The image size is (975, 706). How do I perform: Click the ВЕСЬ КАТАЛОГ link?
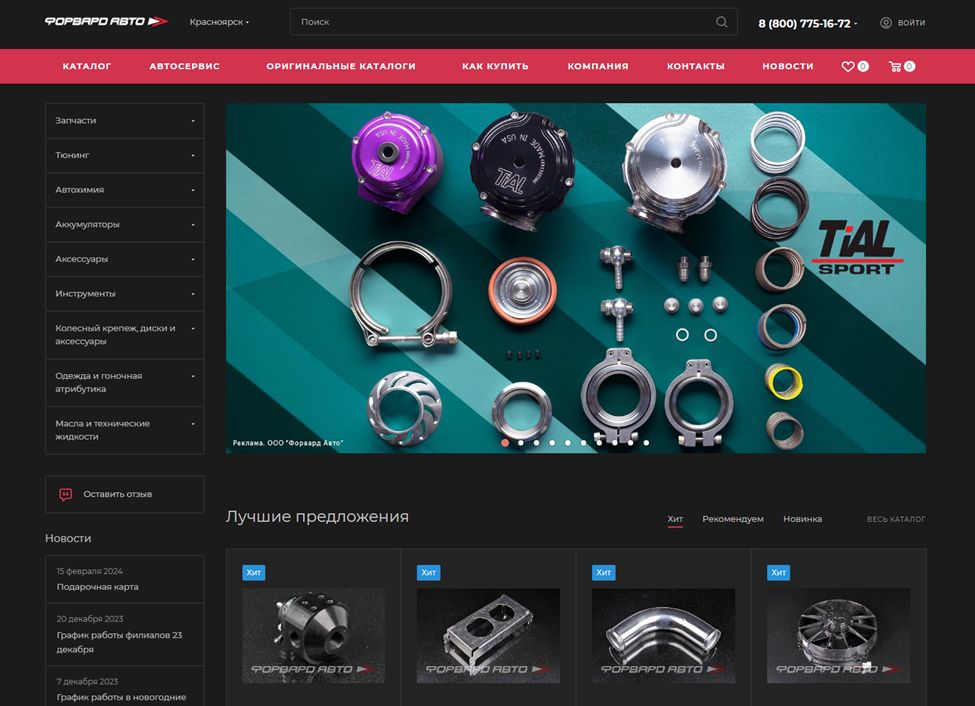(x=896, y=519)
